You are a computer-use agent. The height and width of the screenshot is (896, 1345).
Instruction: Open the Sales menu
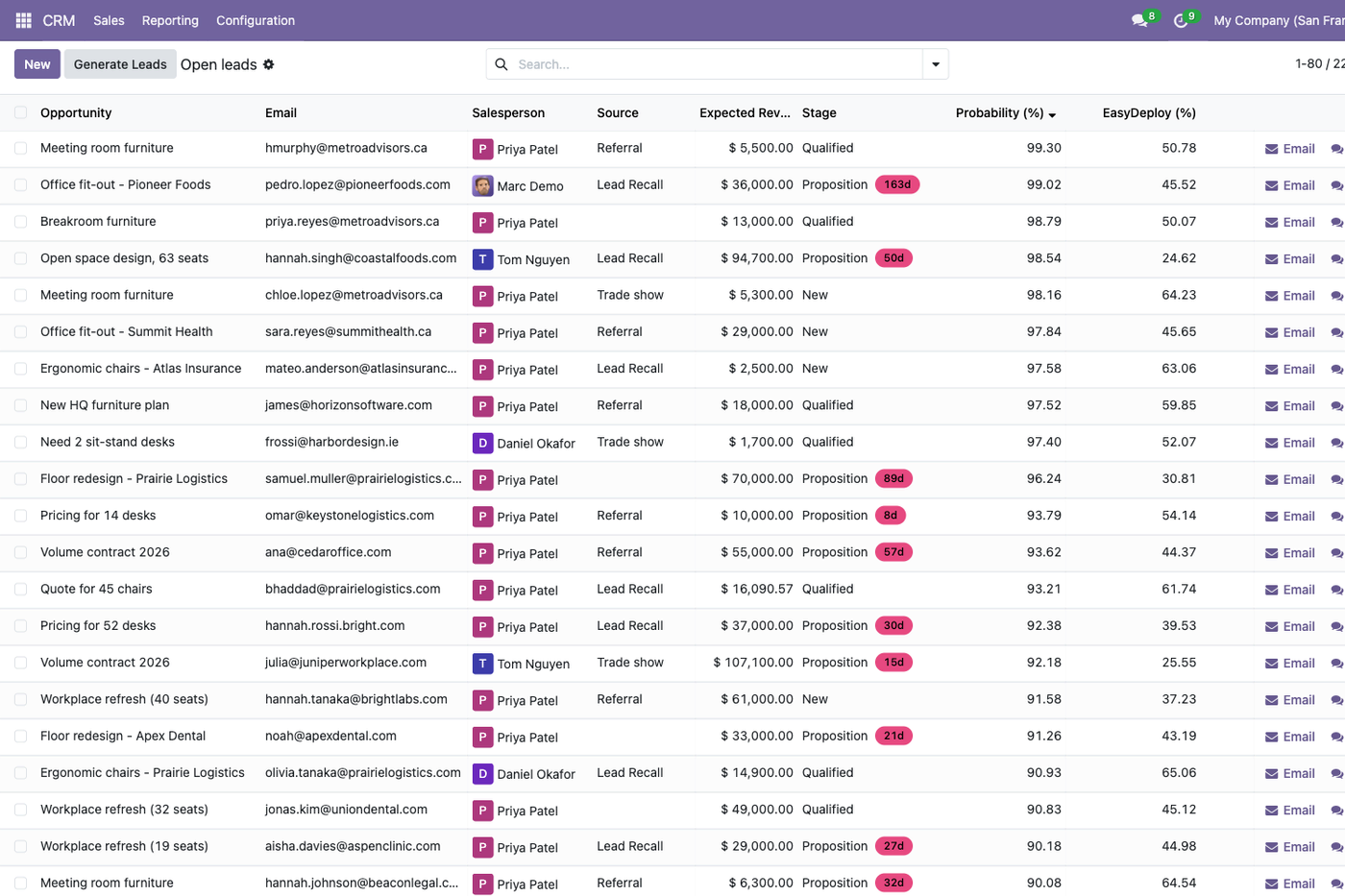pyautogui.click(x=109, y=20)
